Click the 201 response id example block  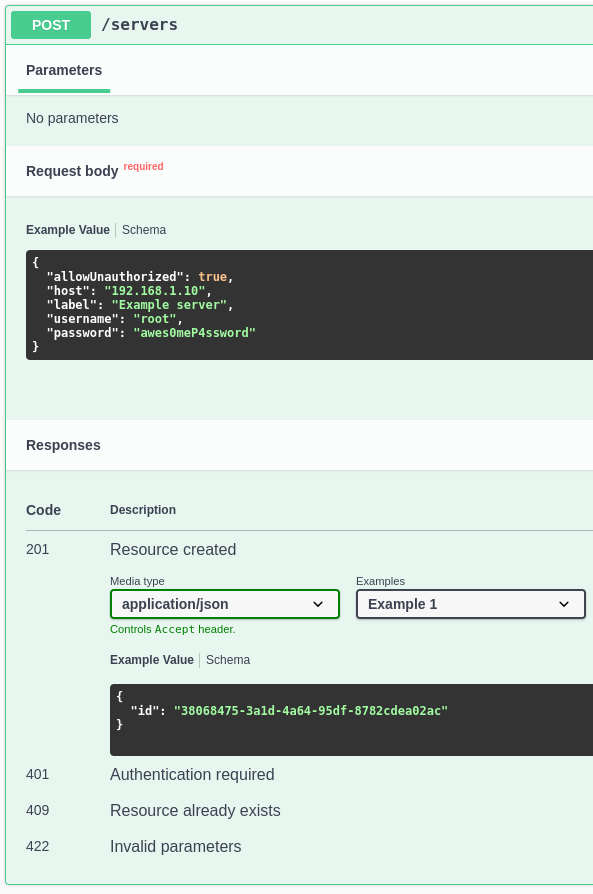coord(351,720)
